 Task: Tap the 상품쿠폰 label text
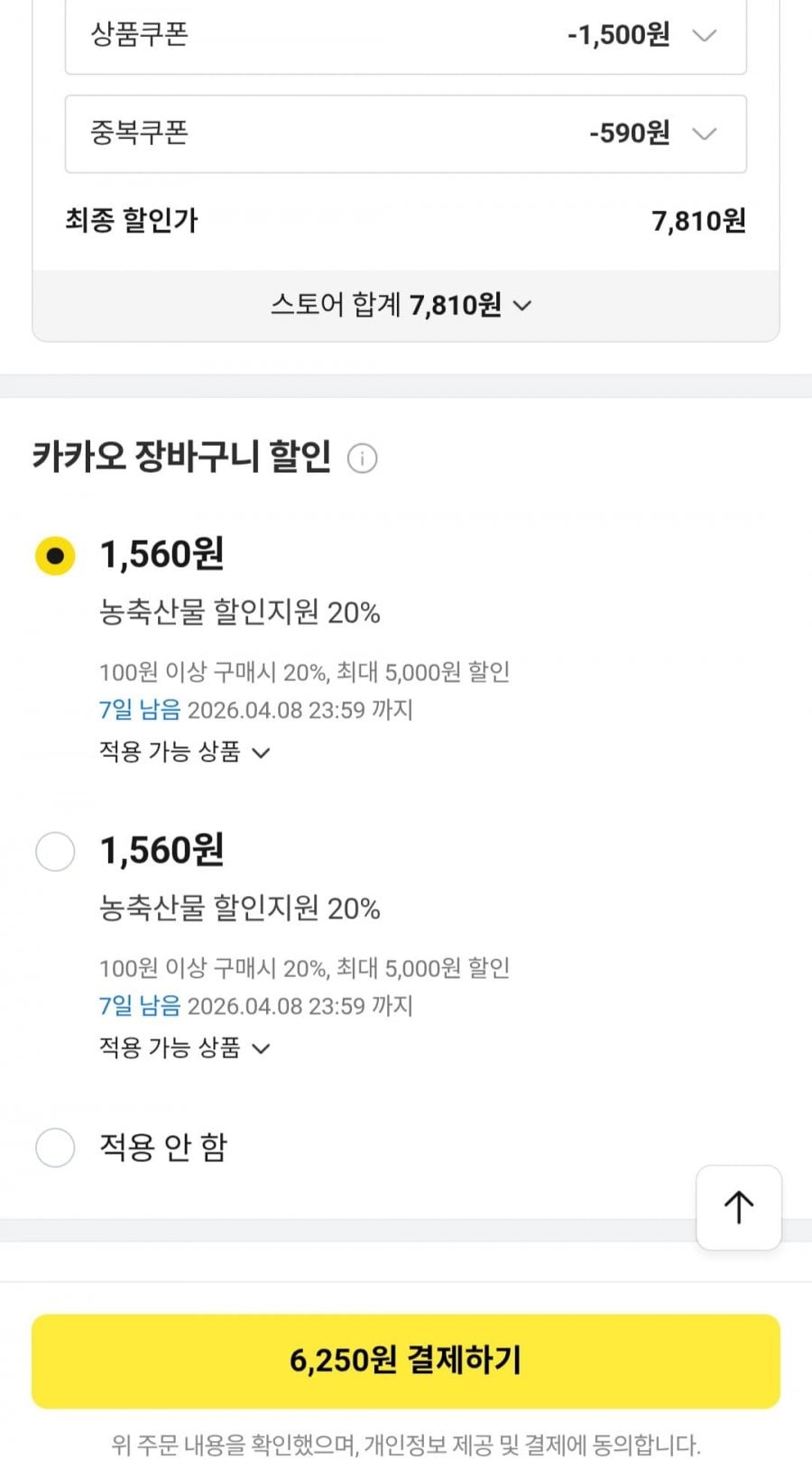point(139,35)
